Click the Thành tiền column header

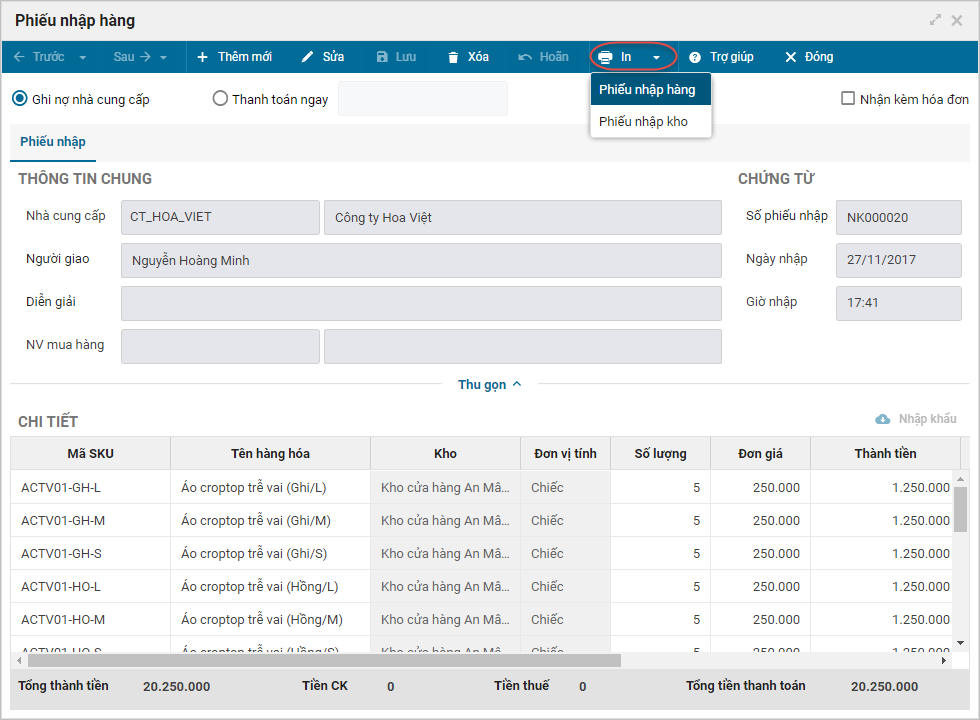click(x=886, y=453)
